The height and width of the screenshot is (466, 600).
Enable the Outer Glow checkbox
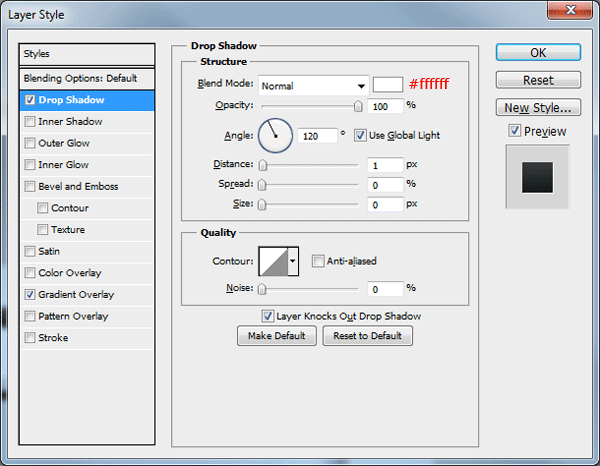click(30, 143)
